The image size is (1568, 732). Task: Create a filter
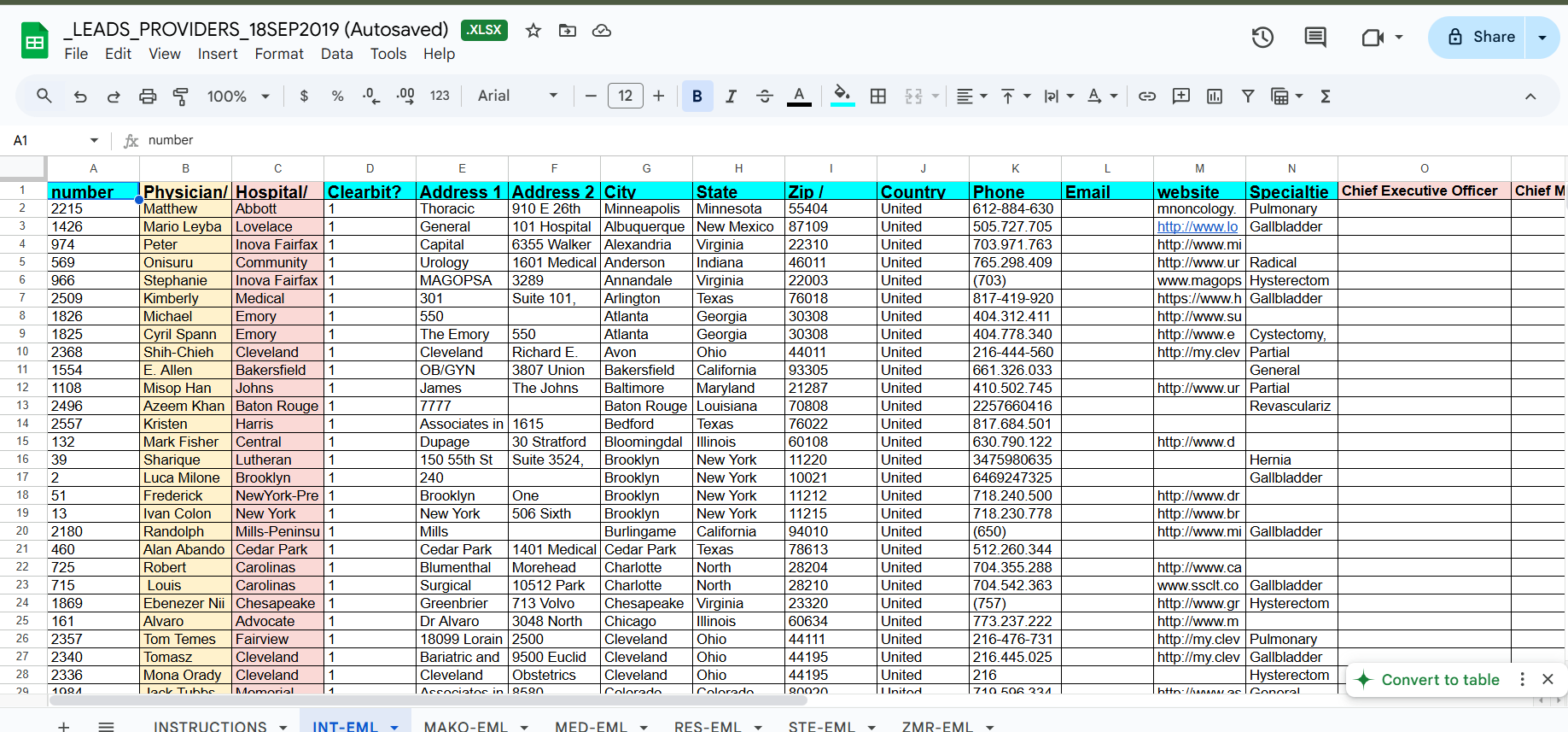point(1248,97)
